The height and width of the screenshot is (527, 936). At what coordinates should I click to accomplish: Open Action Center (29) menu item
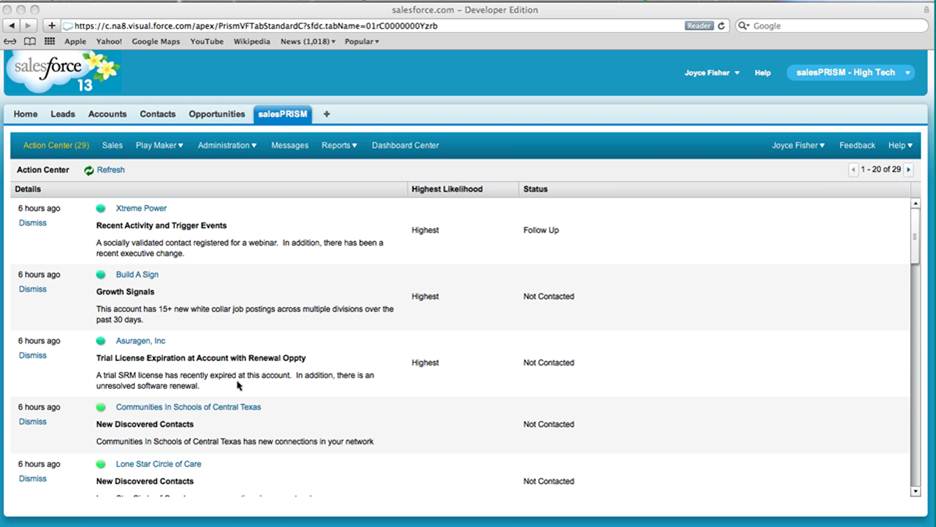[56, 146]
